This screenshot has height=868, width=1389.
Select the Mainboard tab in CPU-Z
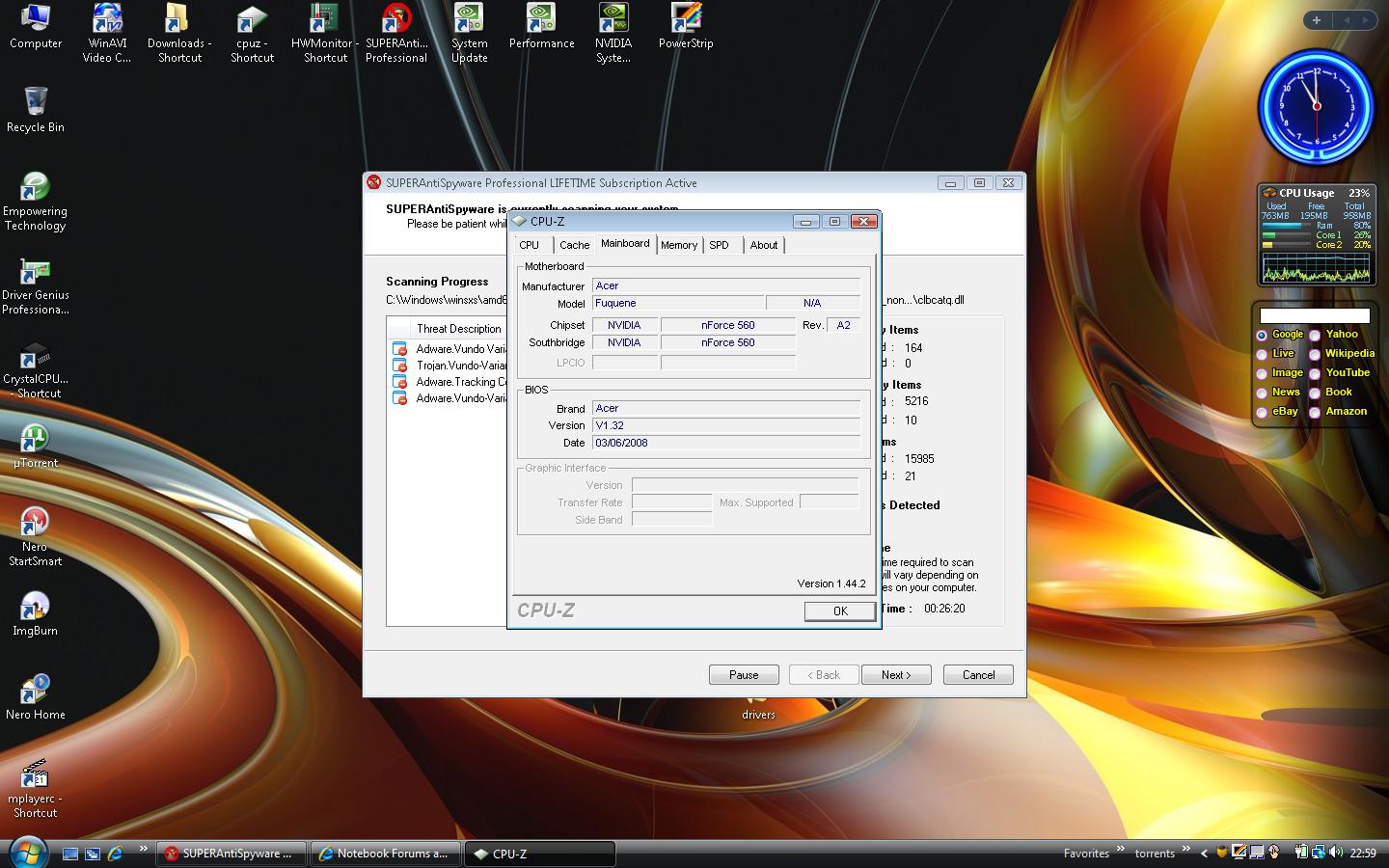(625, 243)
